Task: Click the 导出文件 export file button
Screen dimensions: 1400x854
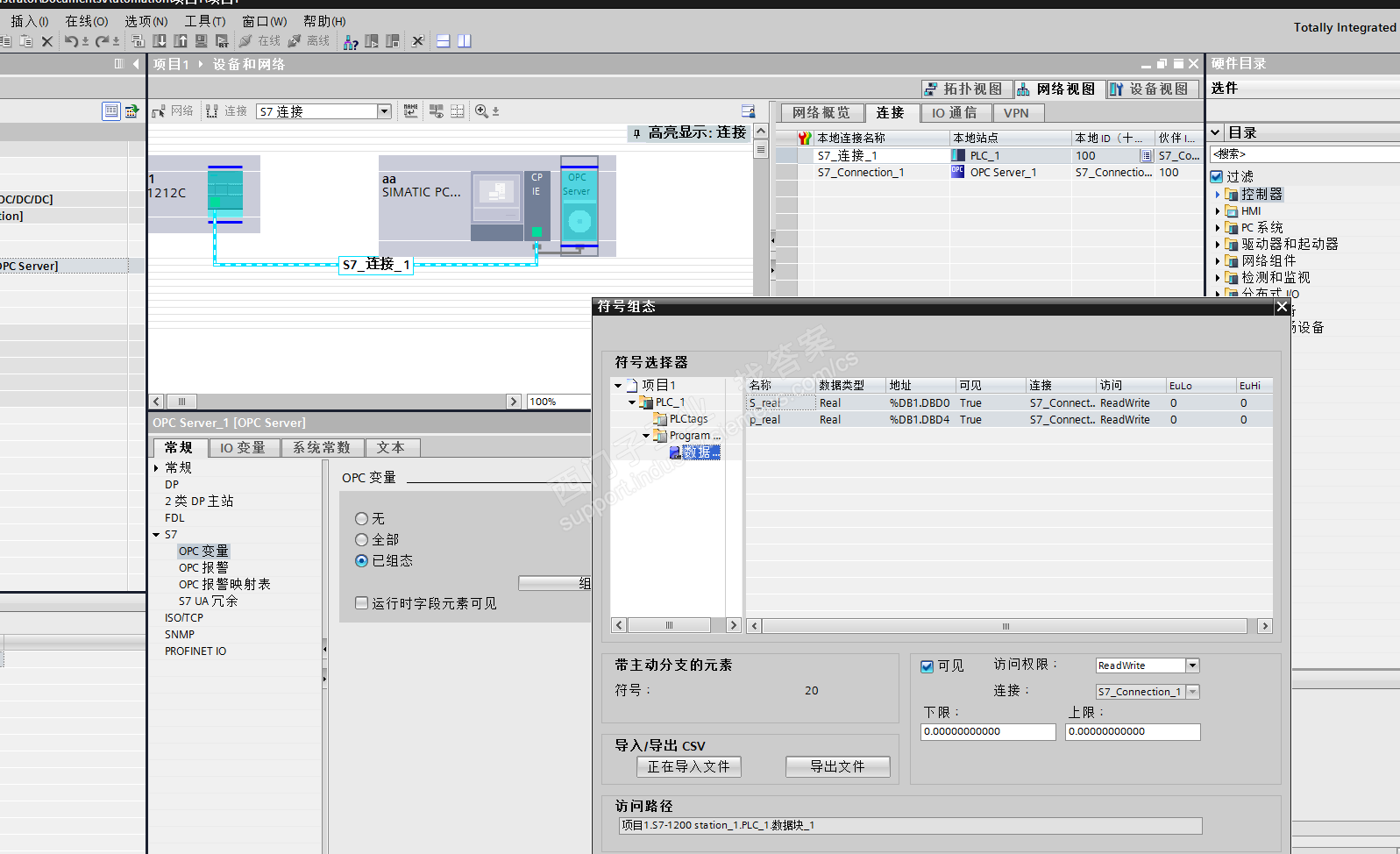Action: coord(838,766)
